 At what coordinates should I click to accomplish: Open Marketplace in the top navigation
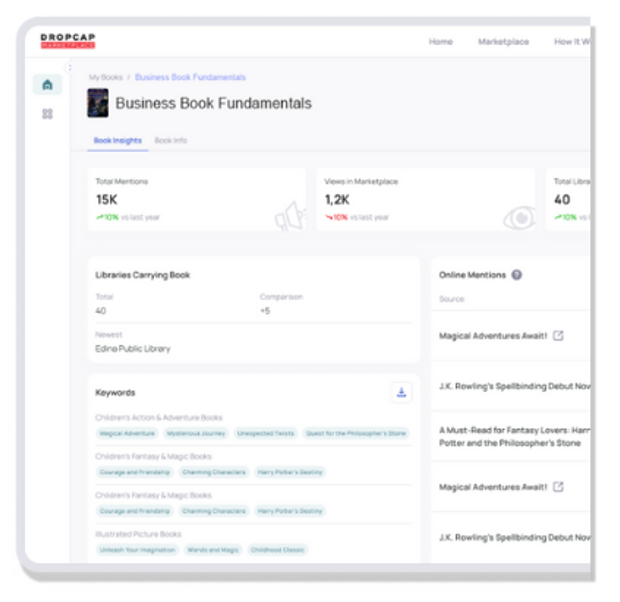pyautogui.click(x=503, y=42)
